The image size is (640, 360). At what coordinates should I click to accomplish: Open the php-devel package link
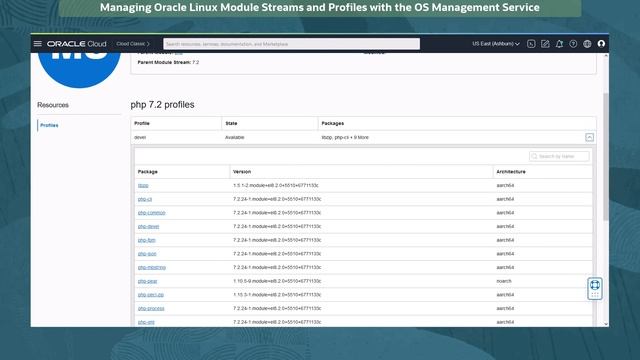click(x=149, y=227)
